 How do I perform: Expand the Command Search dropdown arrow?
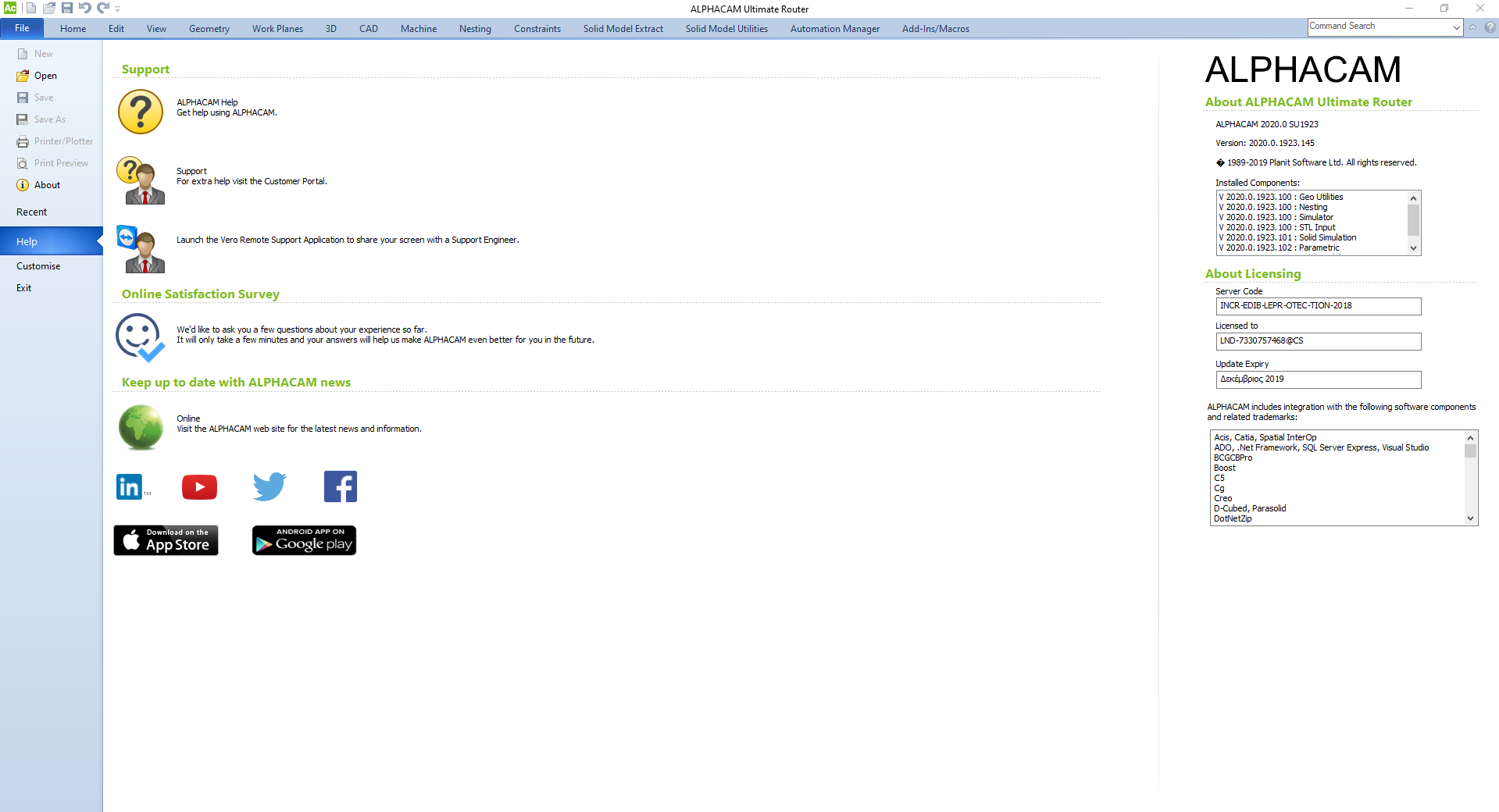coord(1457,27)
